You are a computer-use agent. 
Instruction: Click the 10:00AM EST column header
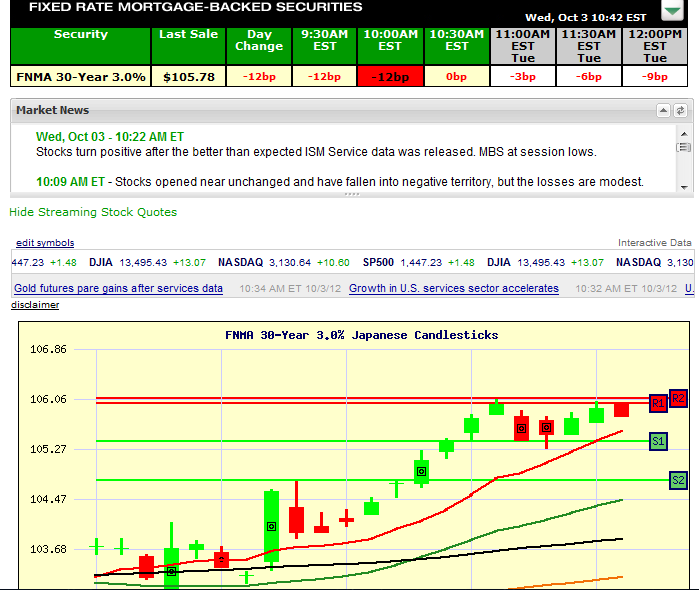pos(391,46)
